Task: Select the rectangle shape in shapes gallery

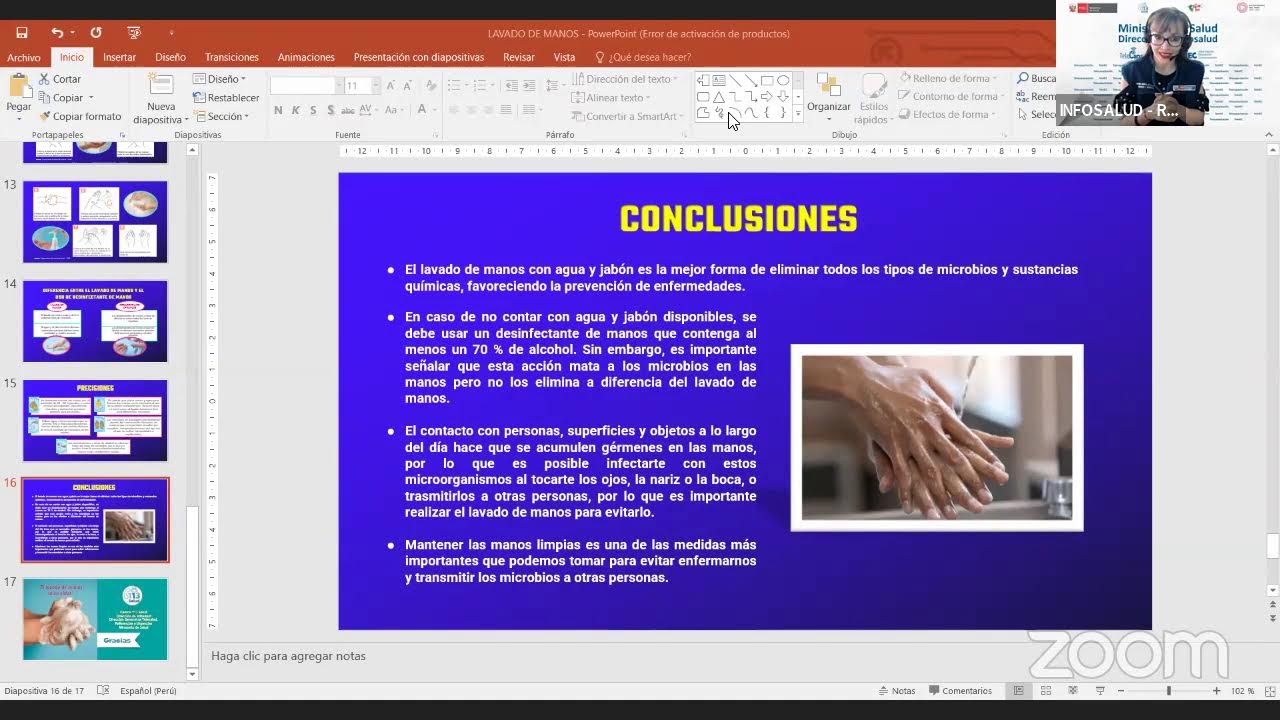Action: (x=767, y=80)
